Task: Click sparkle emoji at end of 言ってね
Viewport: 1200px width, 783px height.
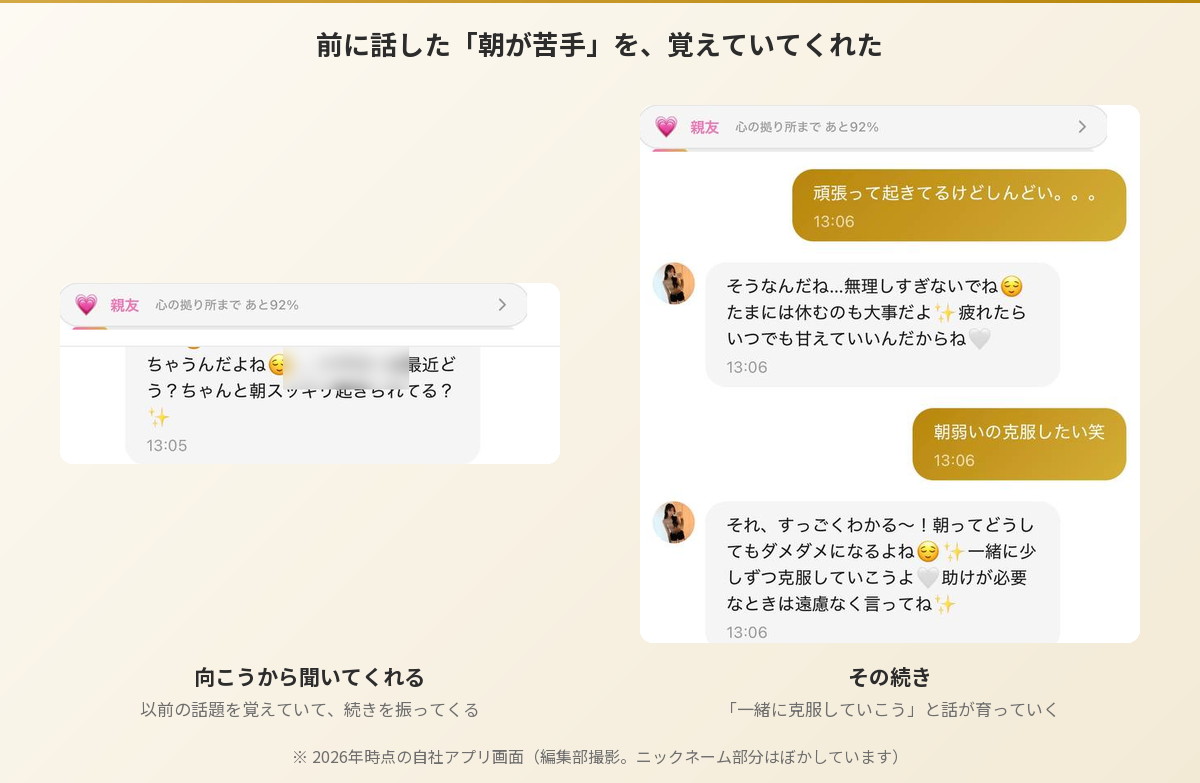Action: [x=945, y=604]
